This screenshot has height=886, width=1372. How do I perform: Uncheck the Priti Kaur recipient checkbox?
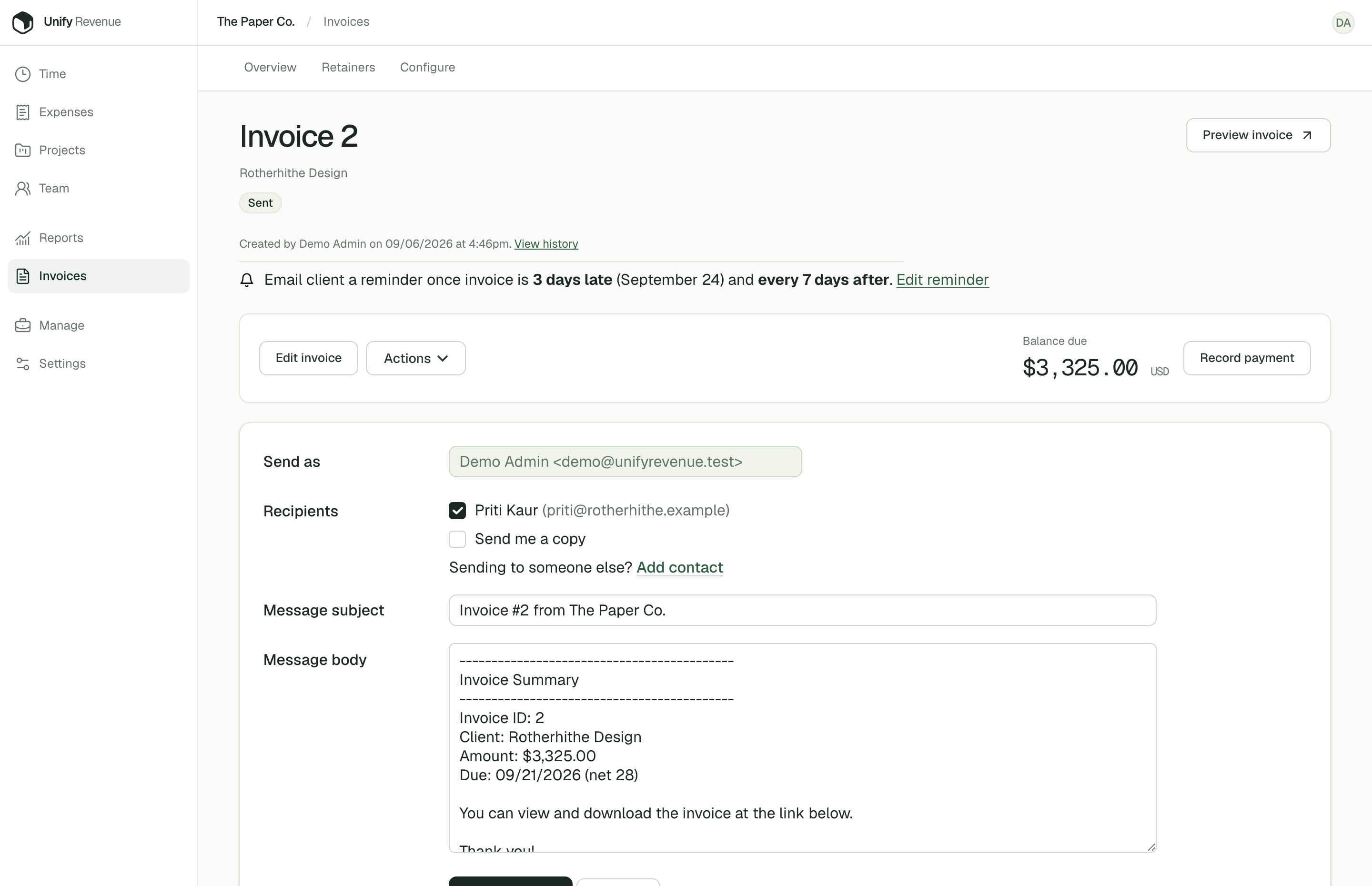tap(457, 510)
